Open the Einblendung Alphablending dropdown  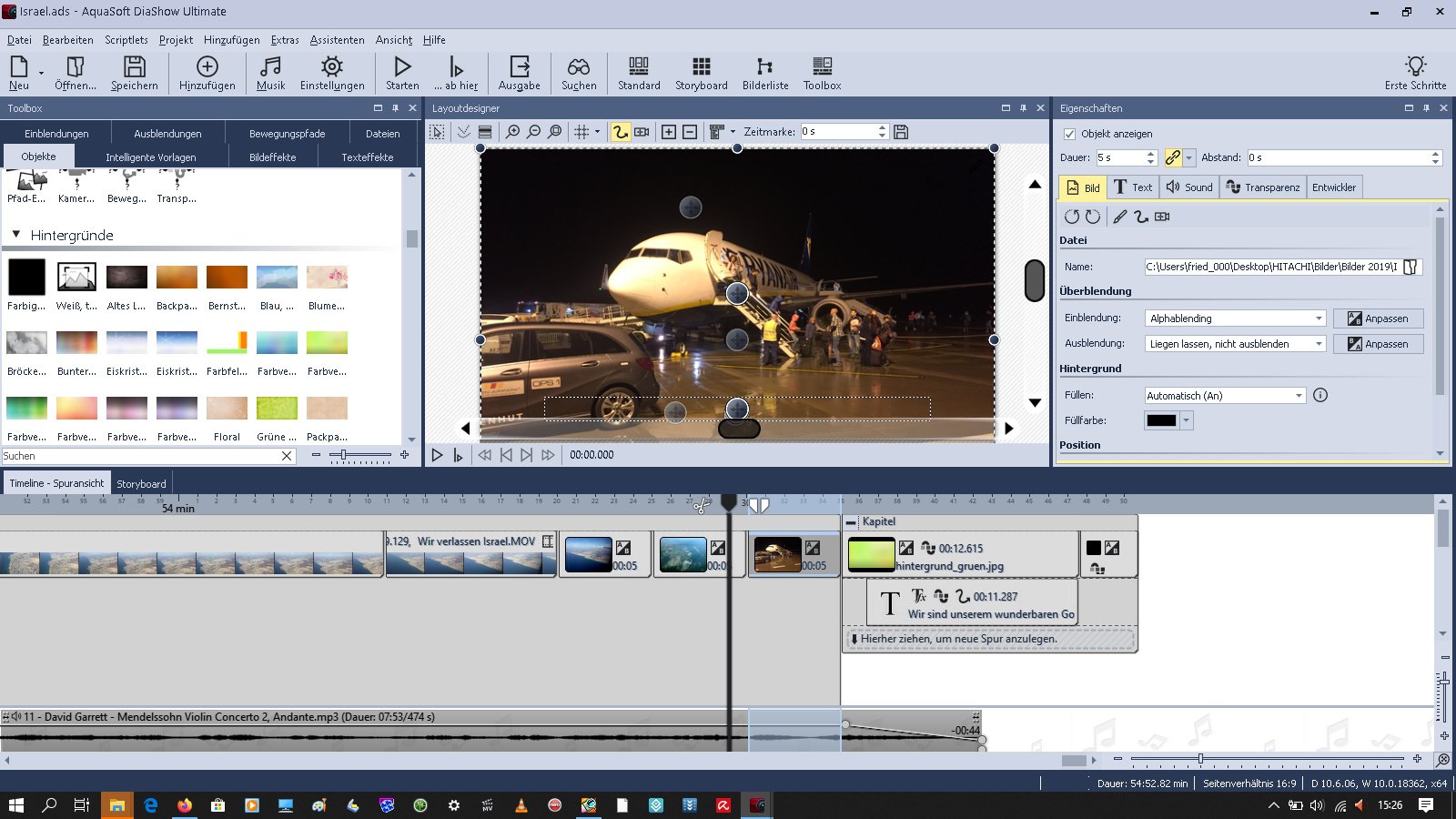pyautogui.click(x=1319, y=318)
